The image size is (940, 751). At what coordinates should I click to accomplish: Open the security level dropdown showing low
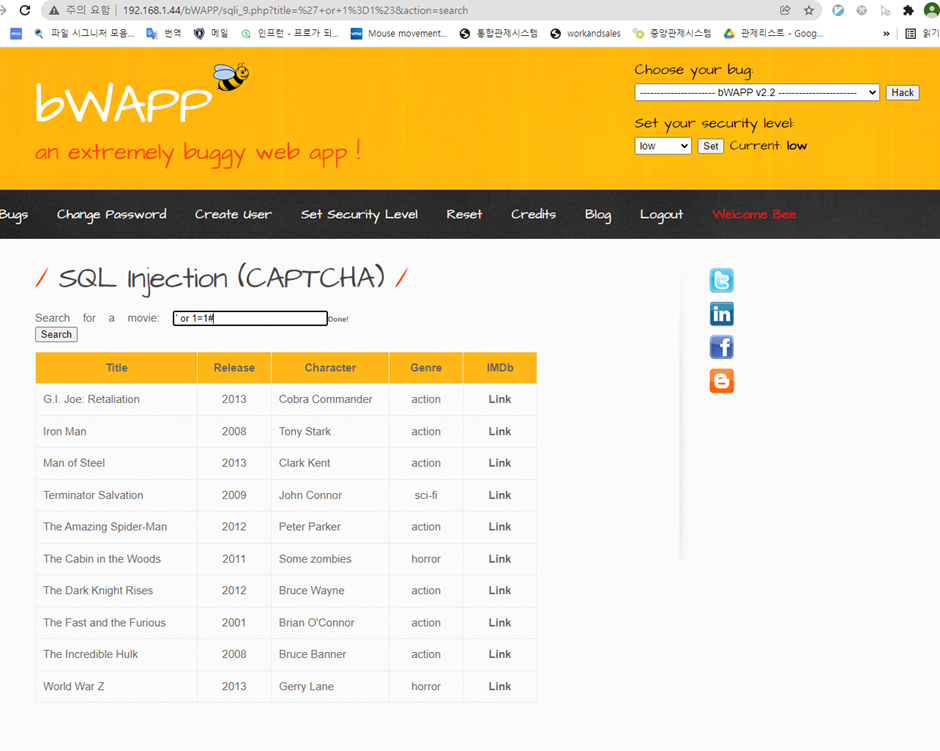663,146
